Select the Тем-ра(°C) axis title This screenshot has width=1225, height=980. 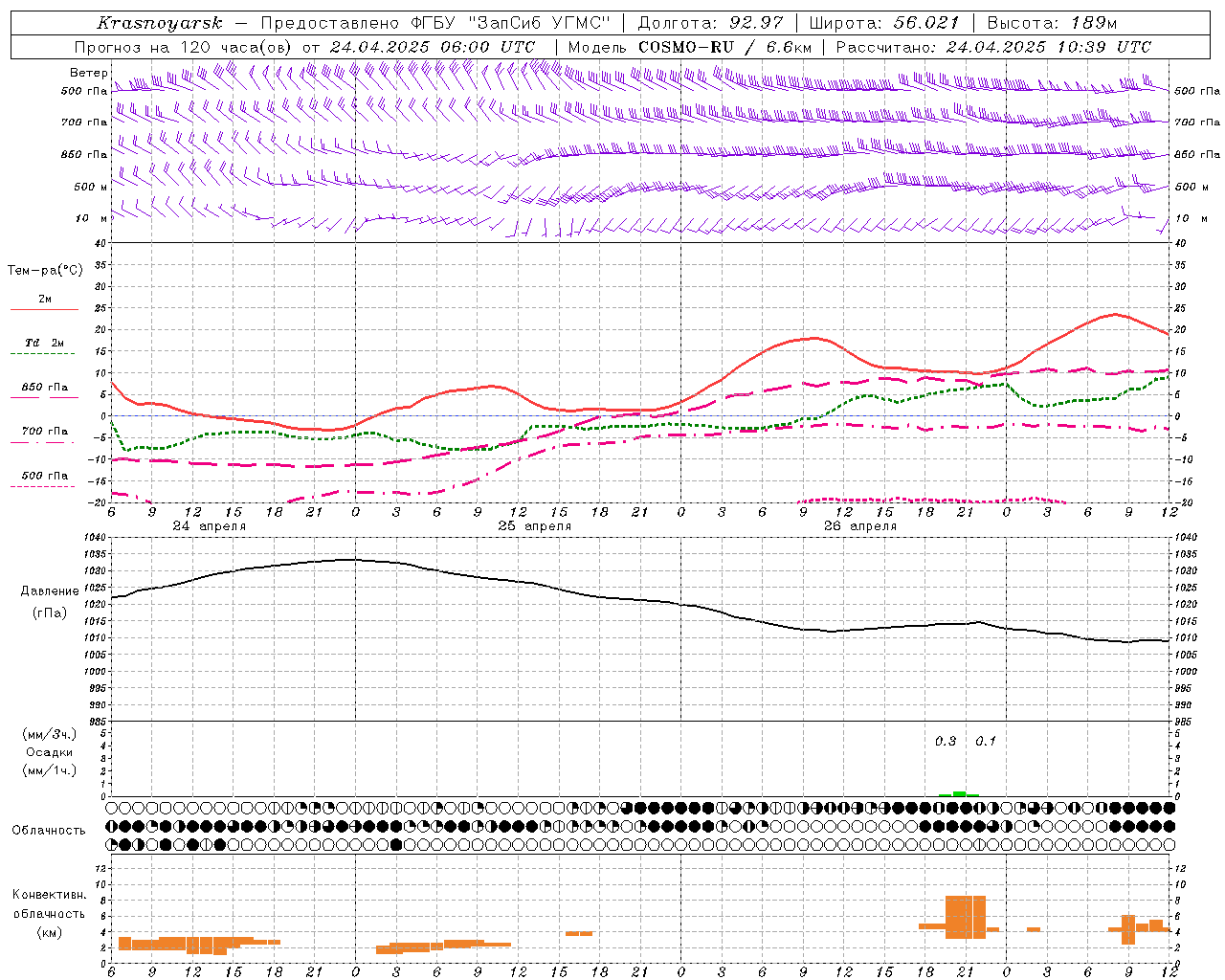(x=45, y=271)
